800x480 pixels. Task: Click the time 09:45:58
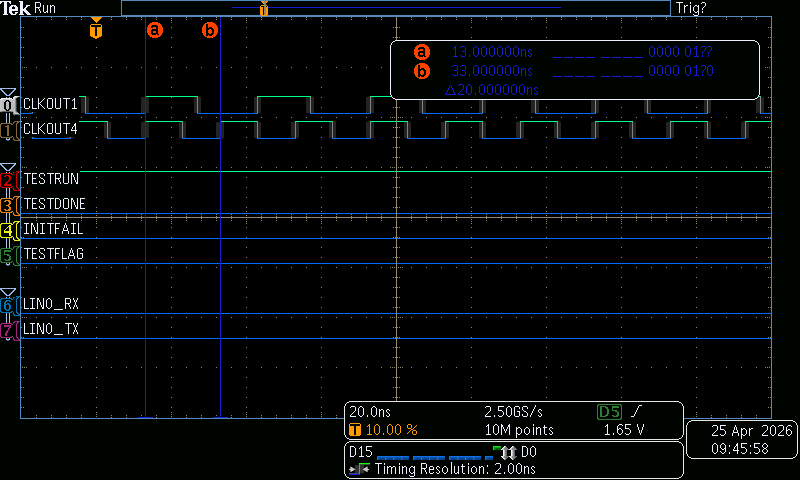tap(740, 449)
